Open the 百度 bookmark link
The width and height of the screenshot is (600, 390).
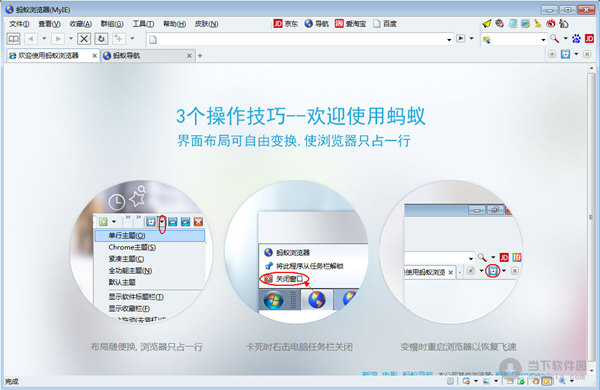[385, 24]
